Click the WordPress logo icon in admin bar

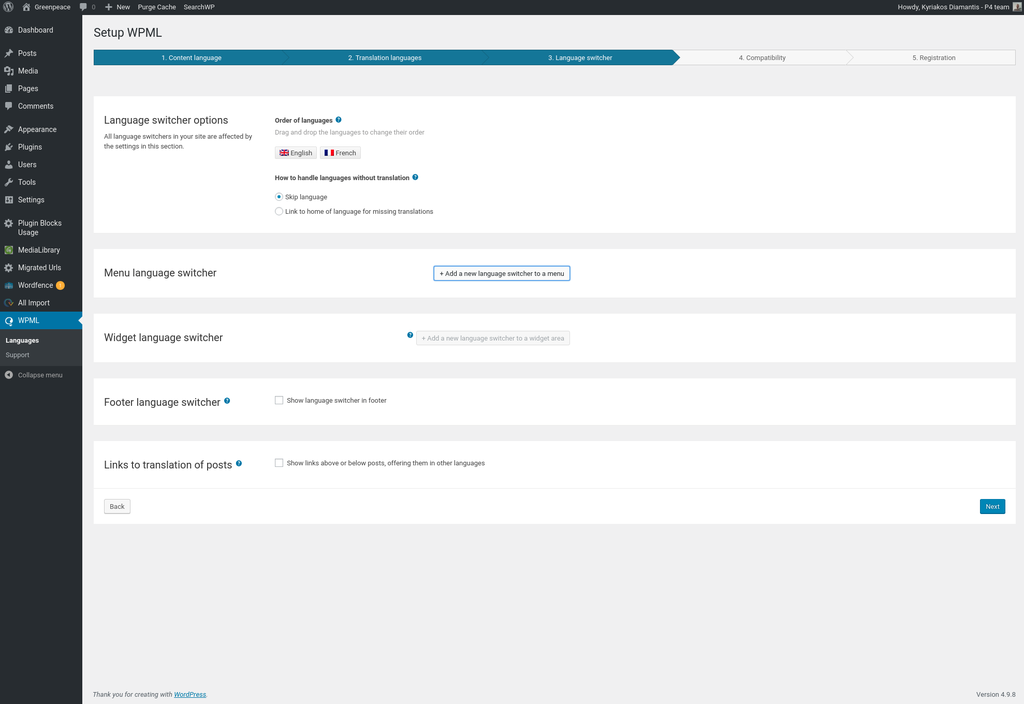pos(8,7)
